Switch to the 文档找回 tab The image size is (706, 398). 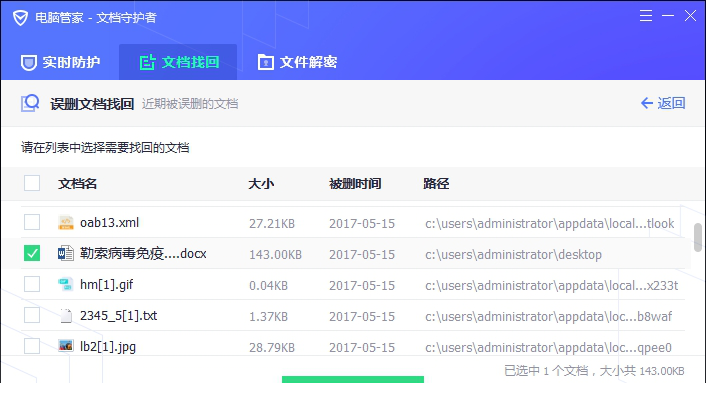point(179,62)
